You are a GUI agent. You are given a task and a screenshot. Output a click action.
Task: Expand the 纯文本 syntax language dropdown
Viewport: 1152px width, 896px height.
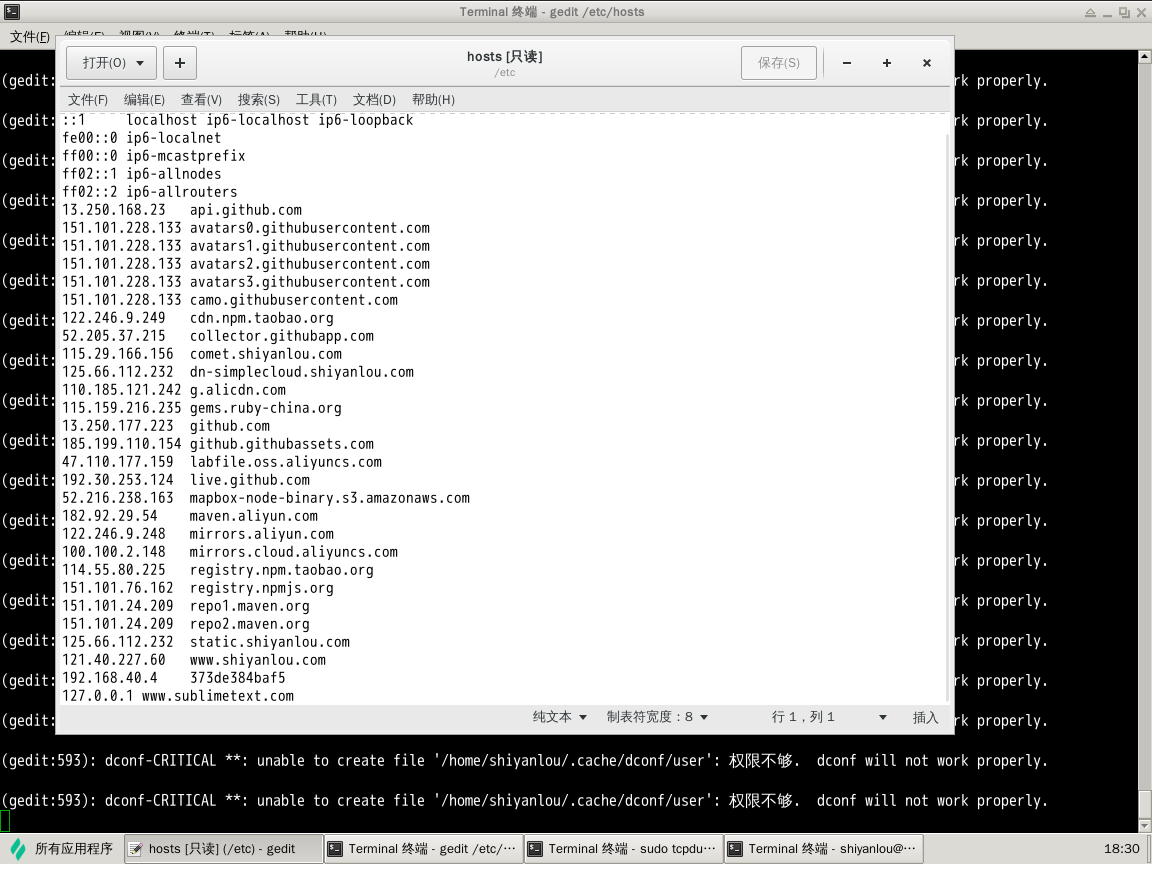coord(560,717)
